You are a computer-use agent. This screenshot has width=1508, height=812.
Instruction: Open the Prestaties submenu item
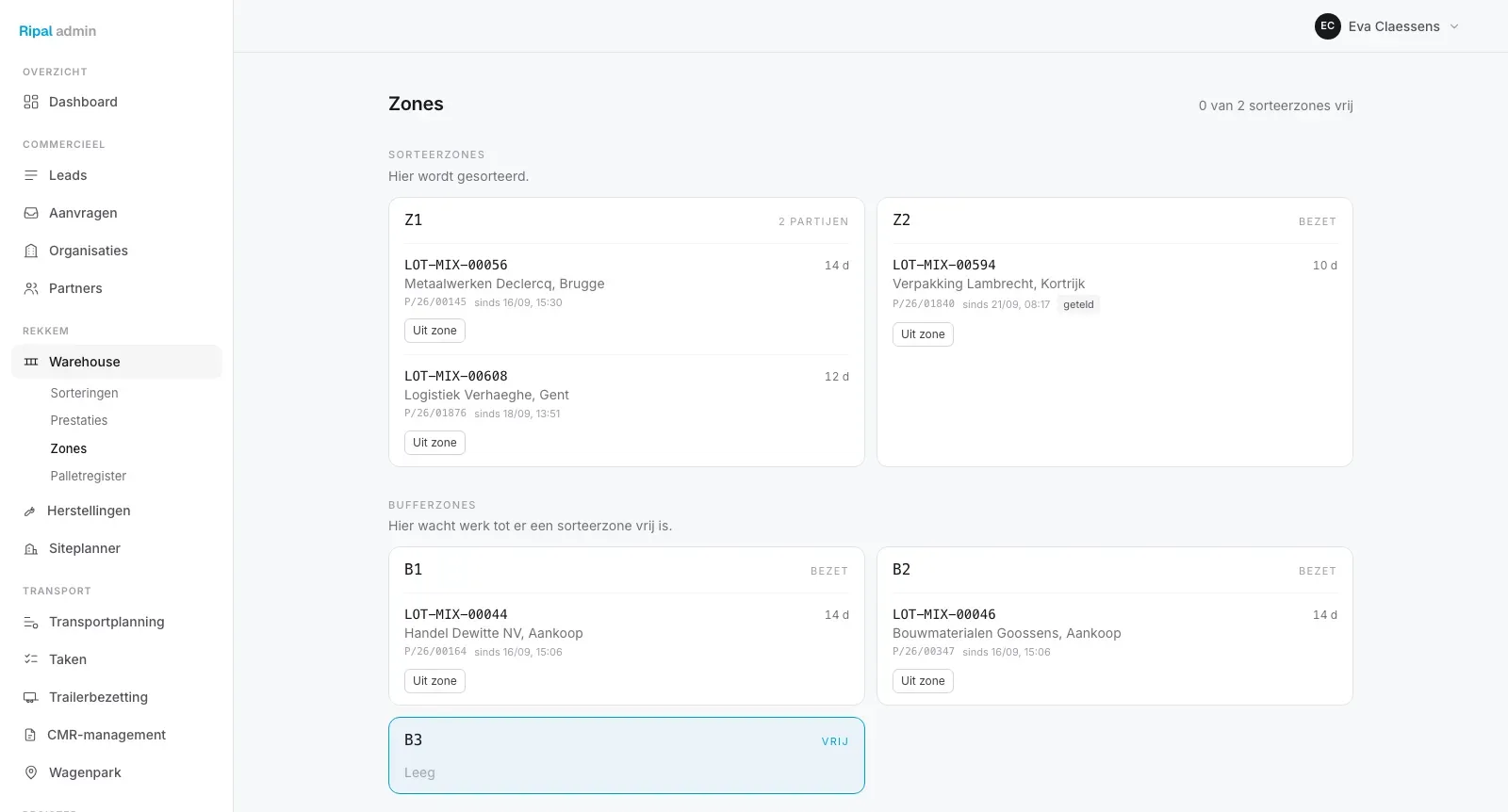coord(79,420)
